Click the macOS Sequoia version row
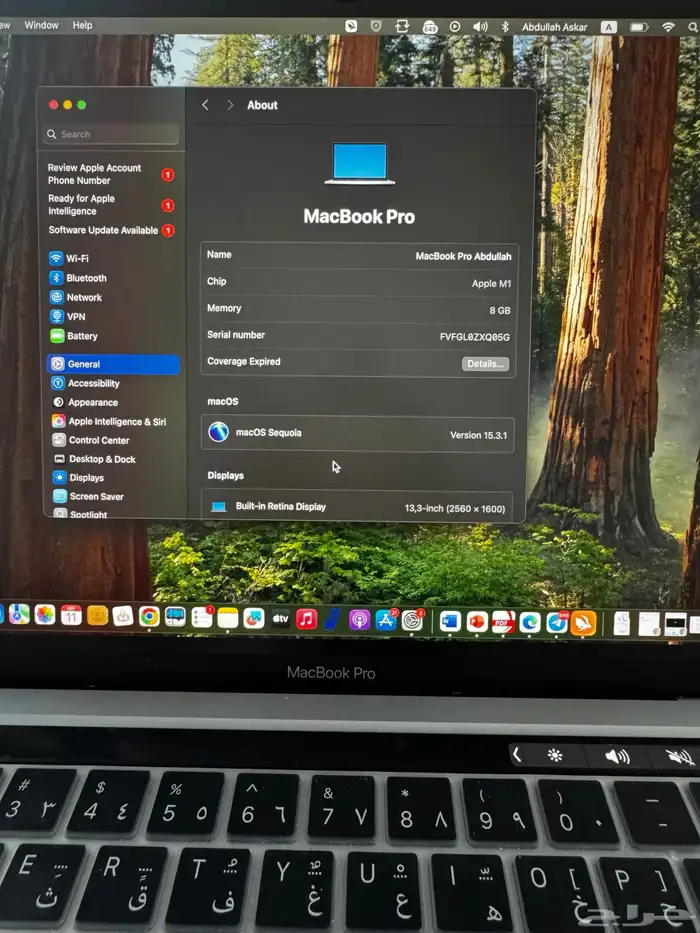 click(x=358, y=434)
